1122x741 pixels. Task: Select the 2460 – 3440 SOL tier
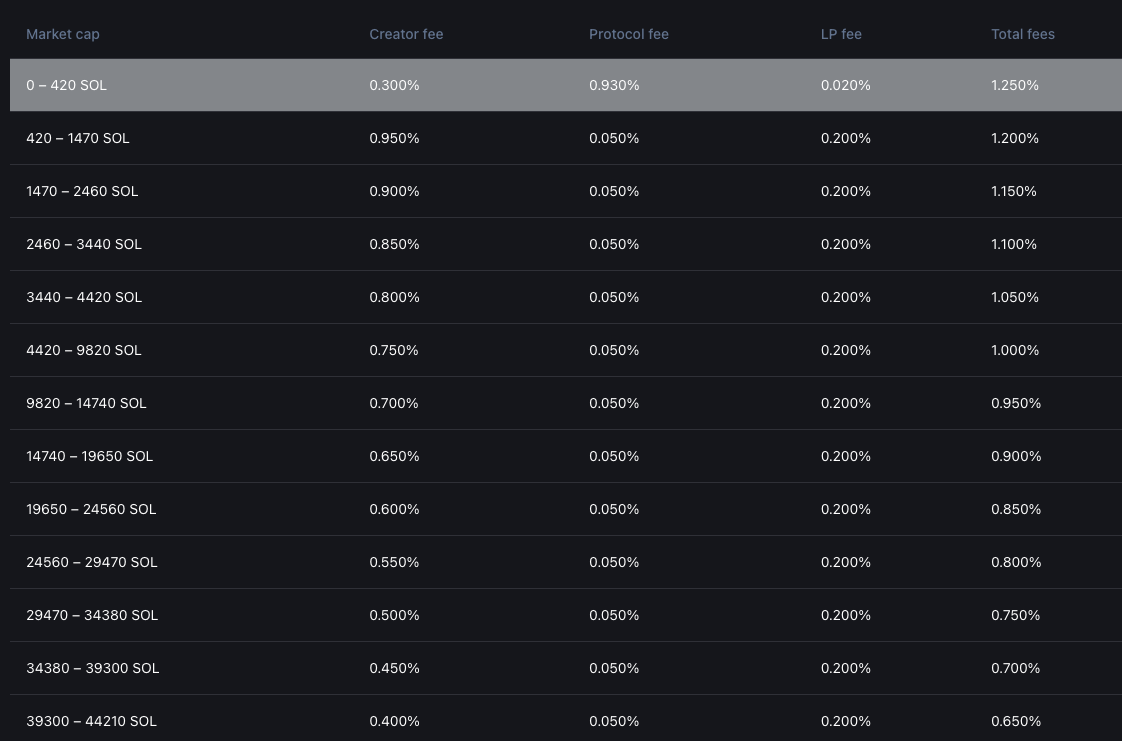84,244
